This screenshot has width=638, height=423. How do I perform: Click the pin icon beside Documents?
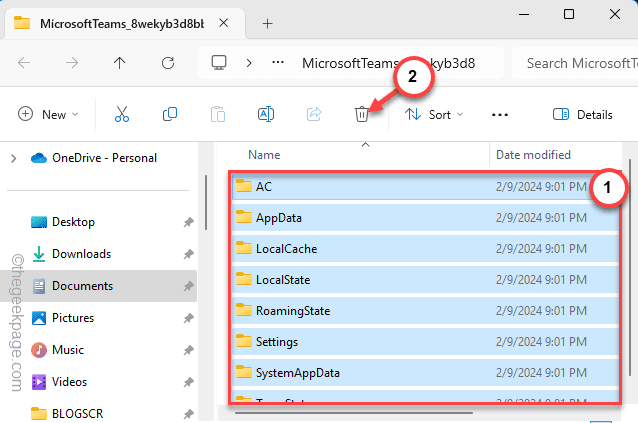coord(188,286)
